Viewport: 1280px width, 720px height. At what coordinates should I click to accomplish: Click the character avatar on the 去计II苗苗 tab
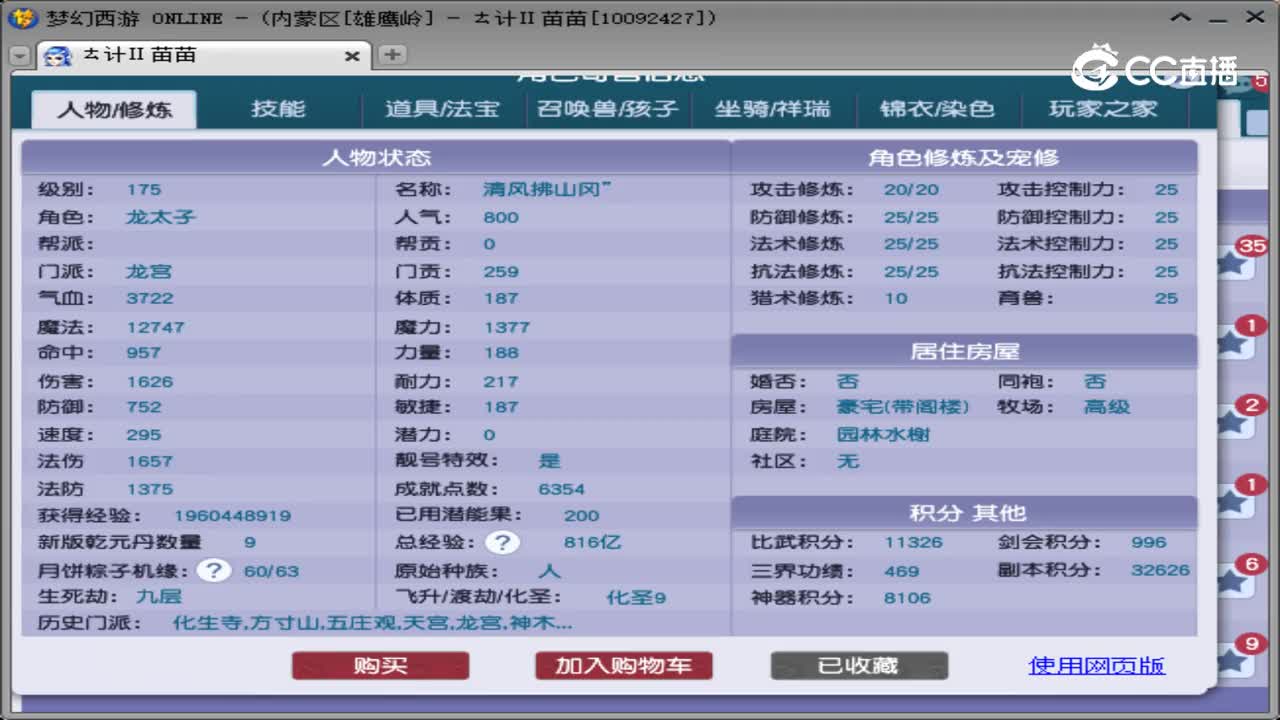pos(57,56)
